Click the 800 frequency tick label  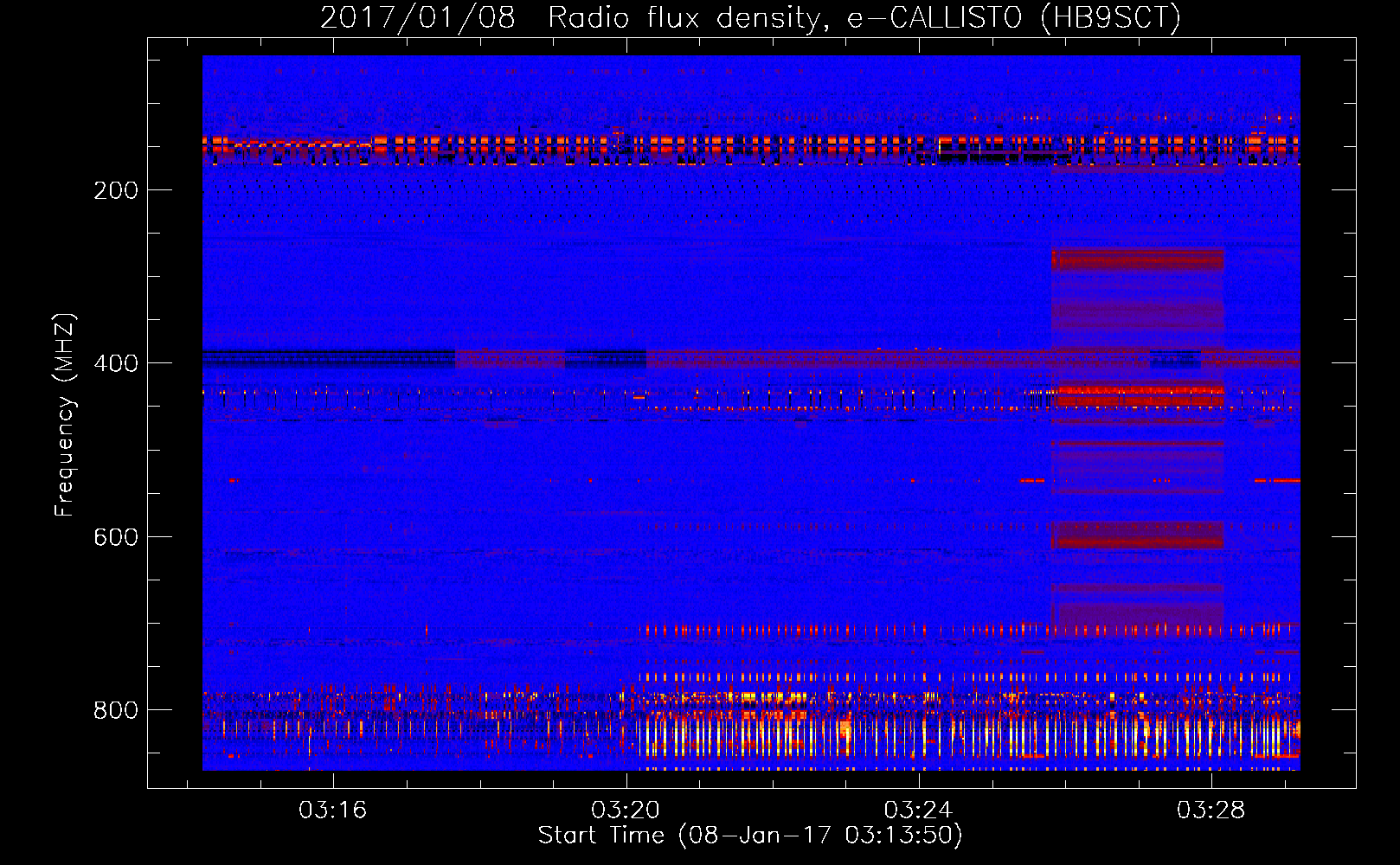point(116,710)
